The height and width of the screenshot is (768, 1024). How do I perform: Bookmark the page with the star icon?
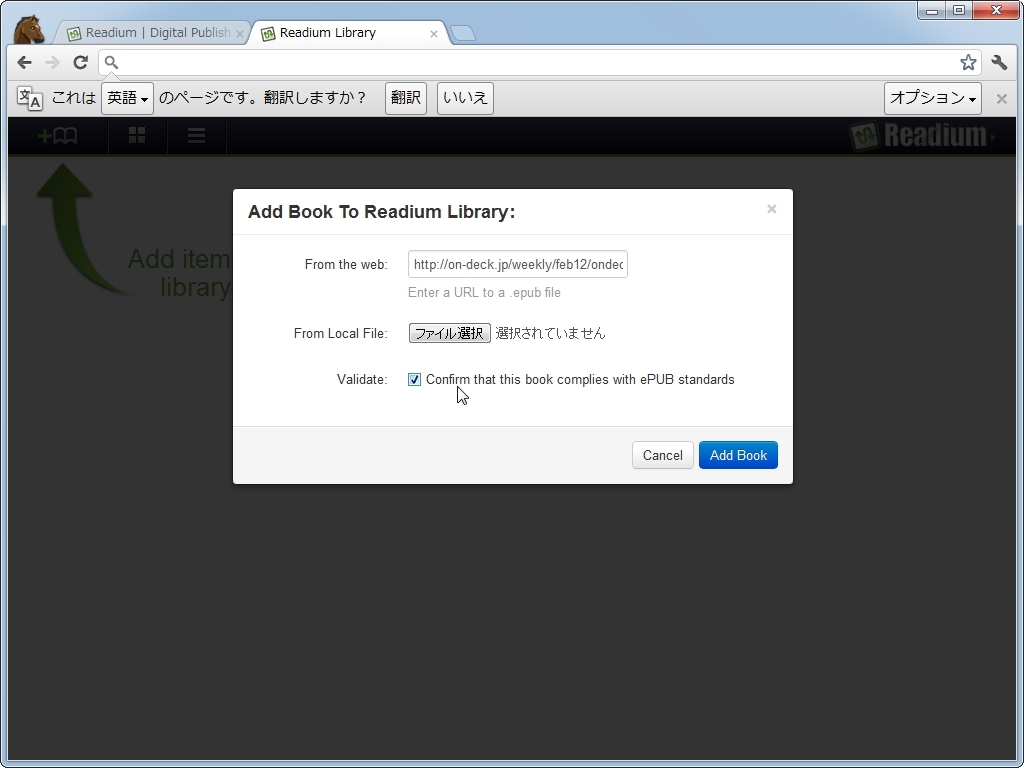point(968,63)
